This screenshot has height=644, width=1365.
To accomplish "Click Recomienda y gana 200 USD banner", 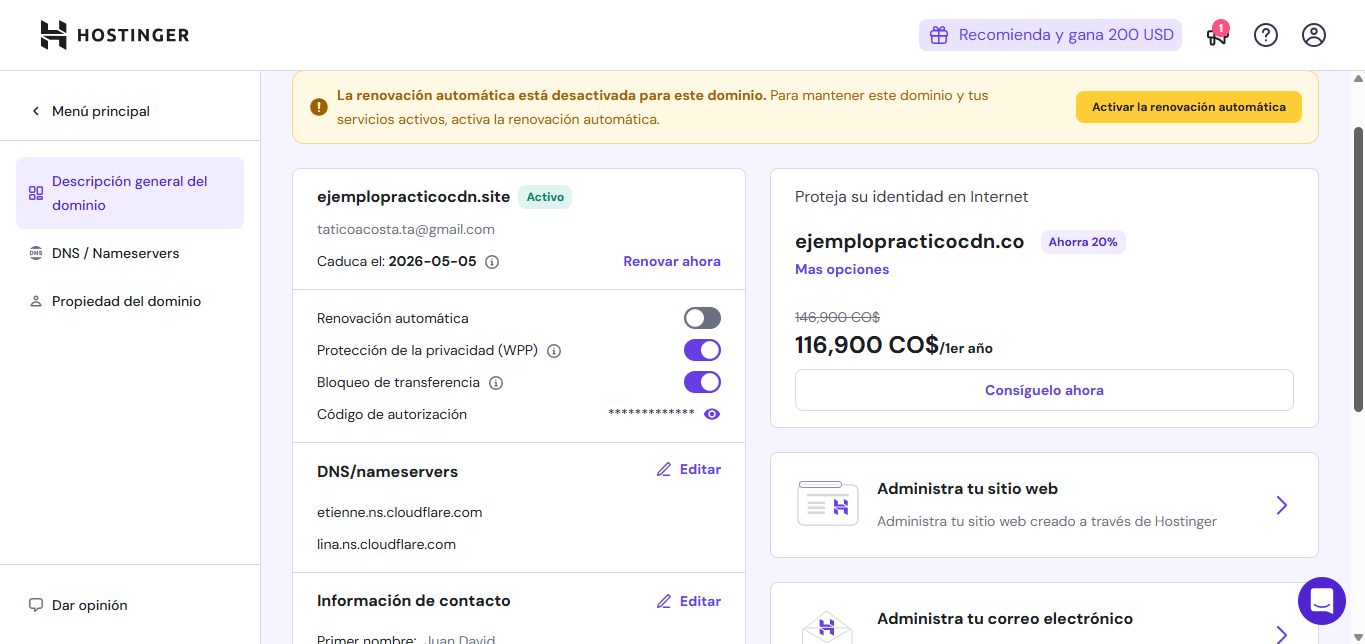I will pyautogui.click(x=1050, y=35).
